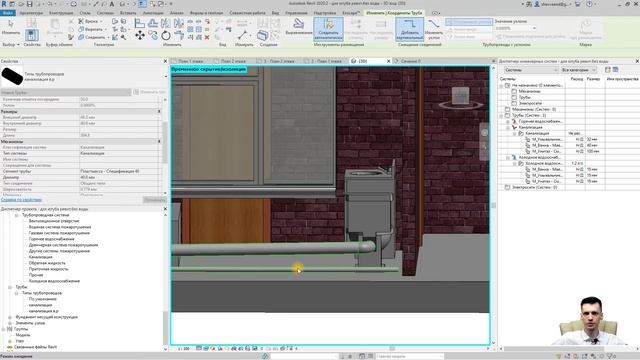Viewport: 640px width, 360px height.
Task: Close the 3D view tab
Action: tap(388, 61)
